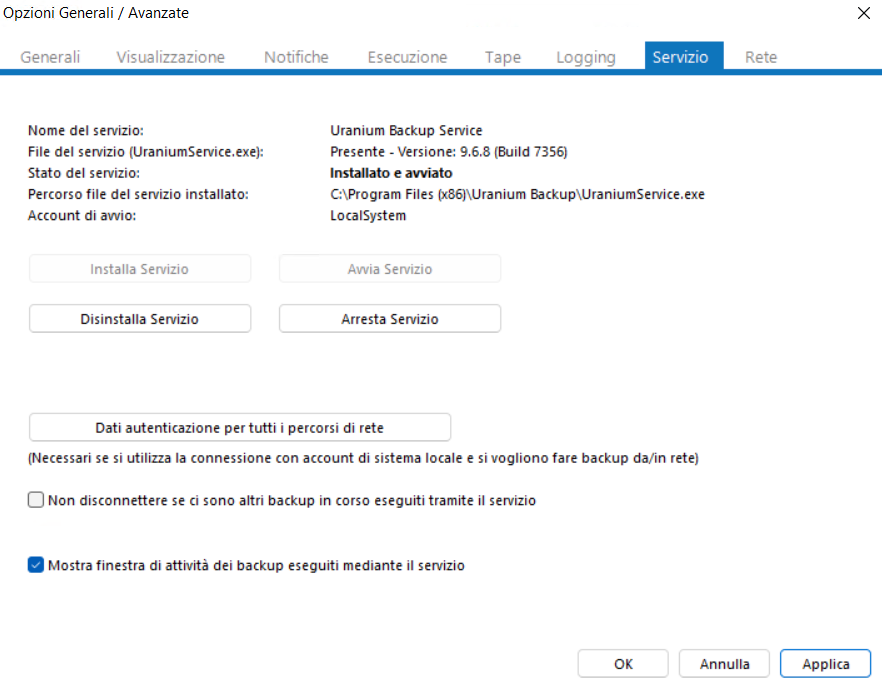This screenshot has width=882, height=685.
Task: Click the File del servizio (UraniumService.exe) label
Action: pyautogui.click(x=146, y=152)
